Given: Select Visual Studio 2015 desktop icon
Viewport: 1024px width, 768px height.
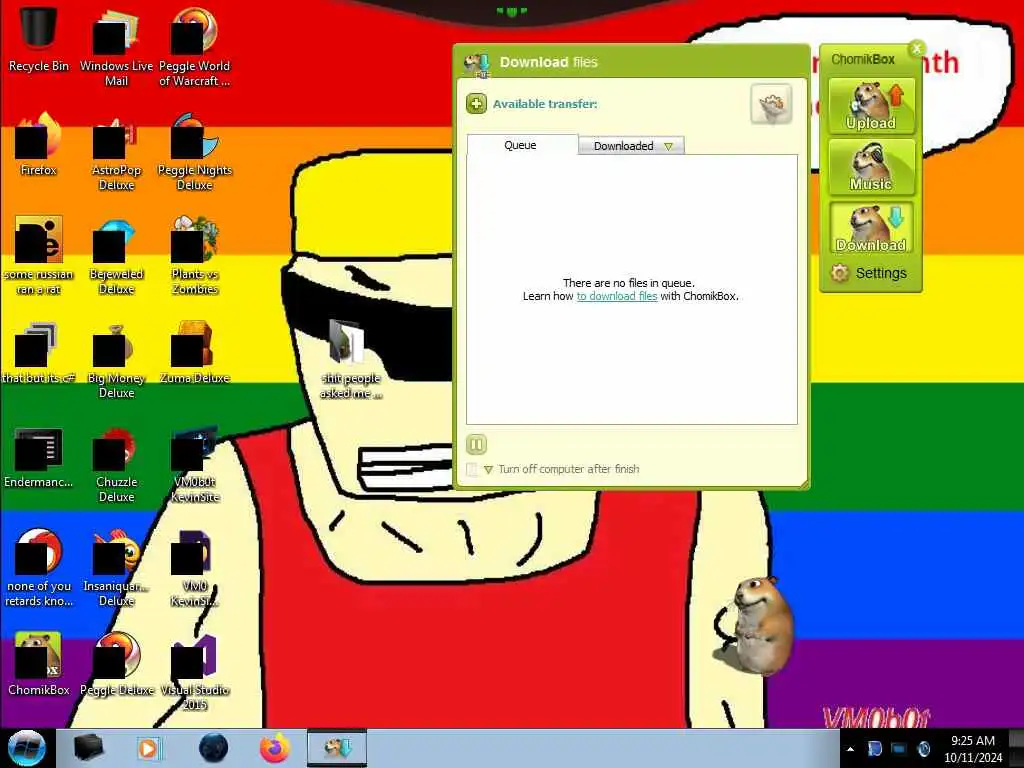Looking at the screenshot, I should point(195,671).
